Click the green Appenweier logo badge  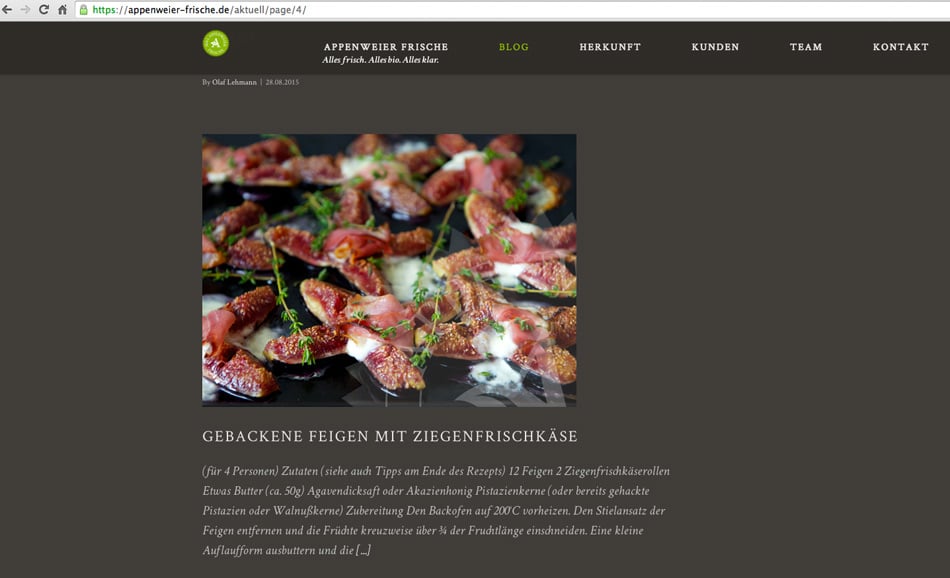(x=216, y=43)
